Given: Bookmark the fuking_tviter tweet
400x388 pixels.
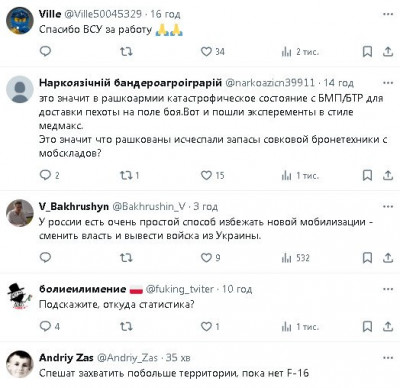Looking at the screenshot, I should click(367, 326).
